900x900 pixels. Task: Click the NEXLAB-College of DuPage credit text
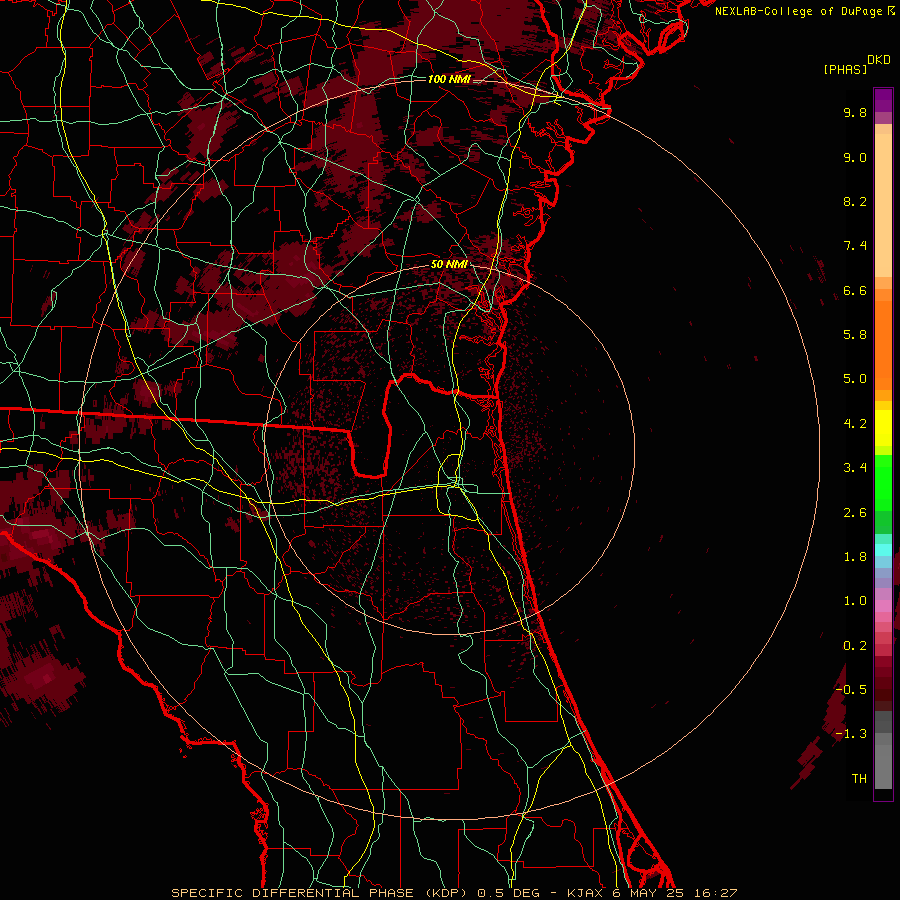[x=800, y=11]
